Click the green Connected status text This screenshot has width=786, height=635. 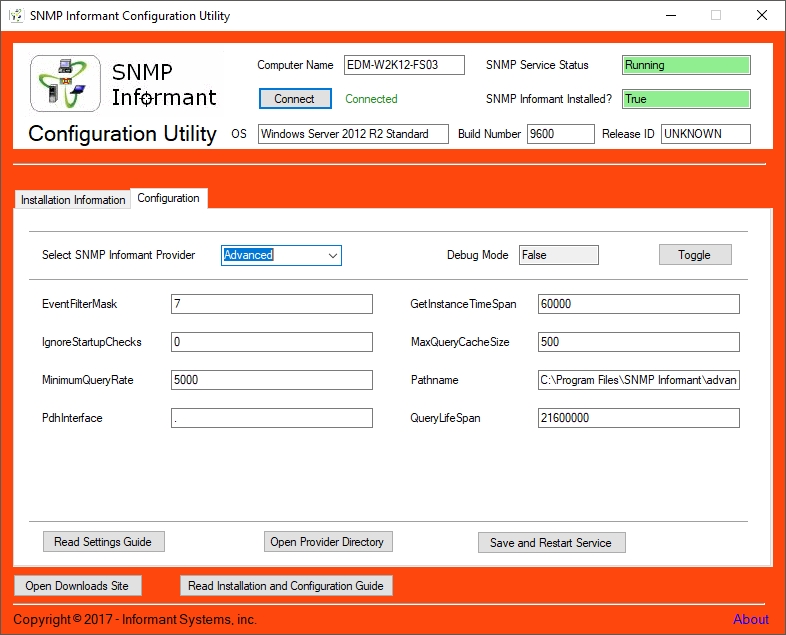click(x=371, y=99)
